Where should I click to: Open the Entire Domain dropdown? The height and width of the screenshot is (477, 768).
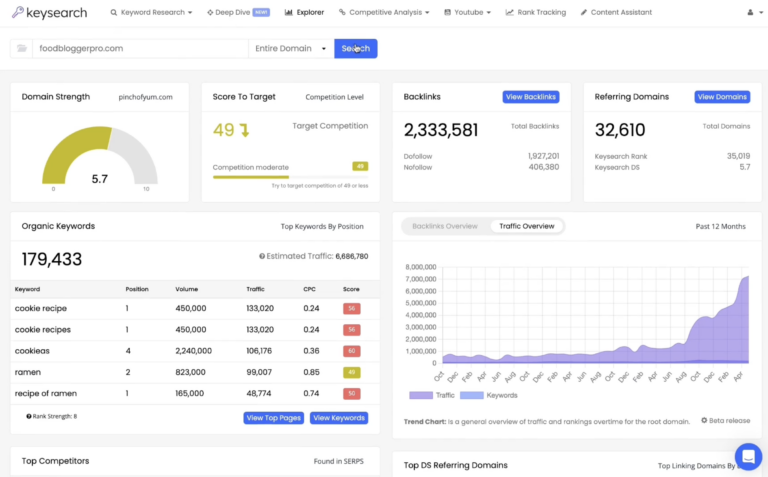[x=290, y=48]
